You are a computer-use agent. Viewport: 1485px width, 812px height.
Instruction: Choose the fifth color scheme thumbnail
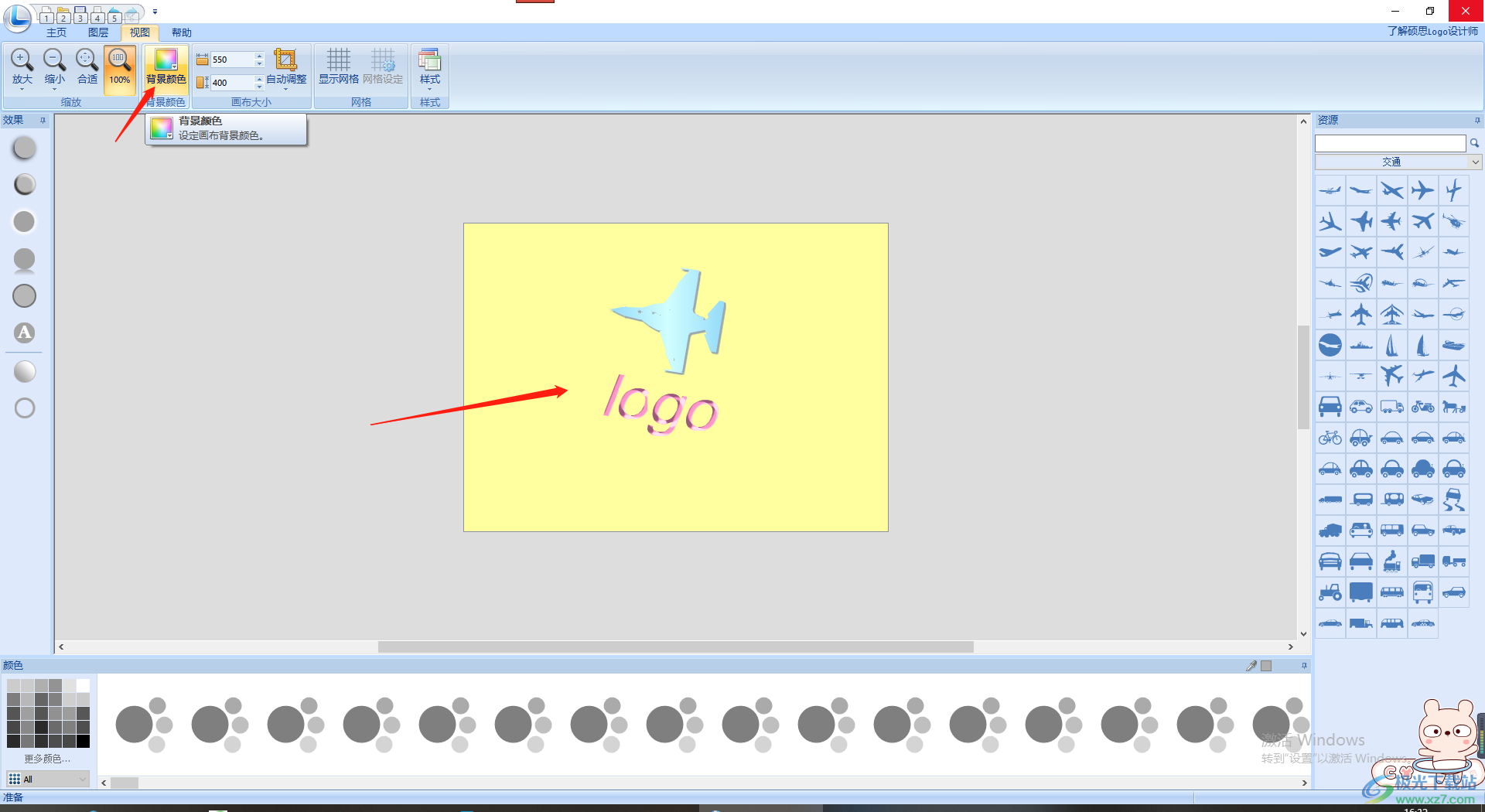click(447, 725)
